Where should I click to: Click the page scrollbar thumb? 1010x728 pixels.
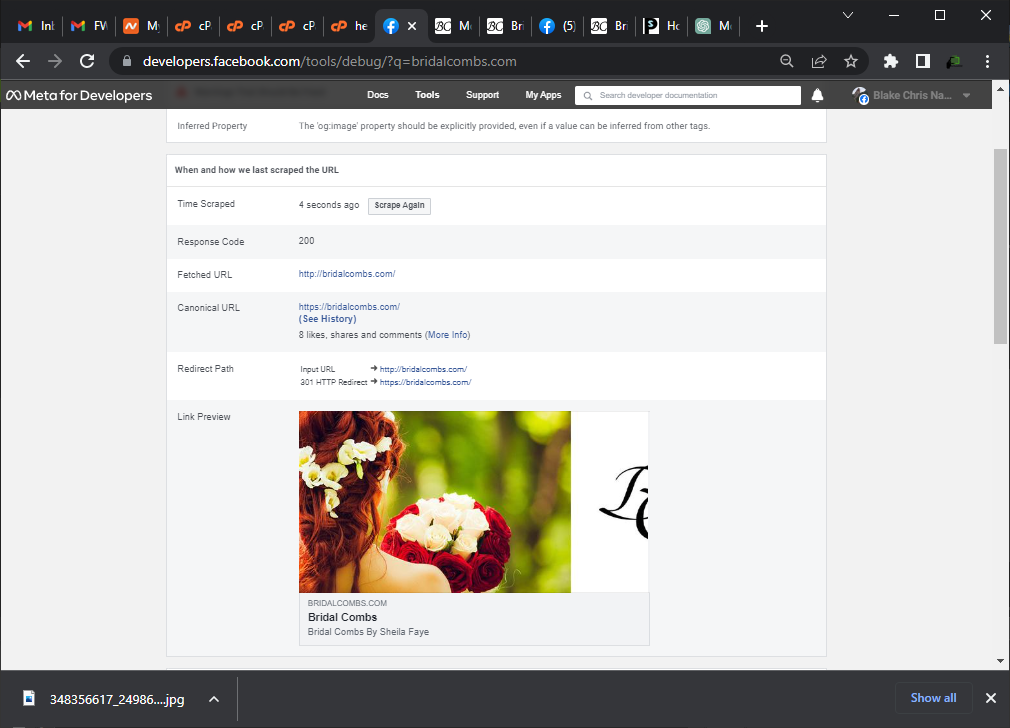click(1000, 246)
